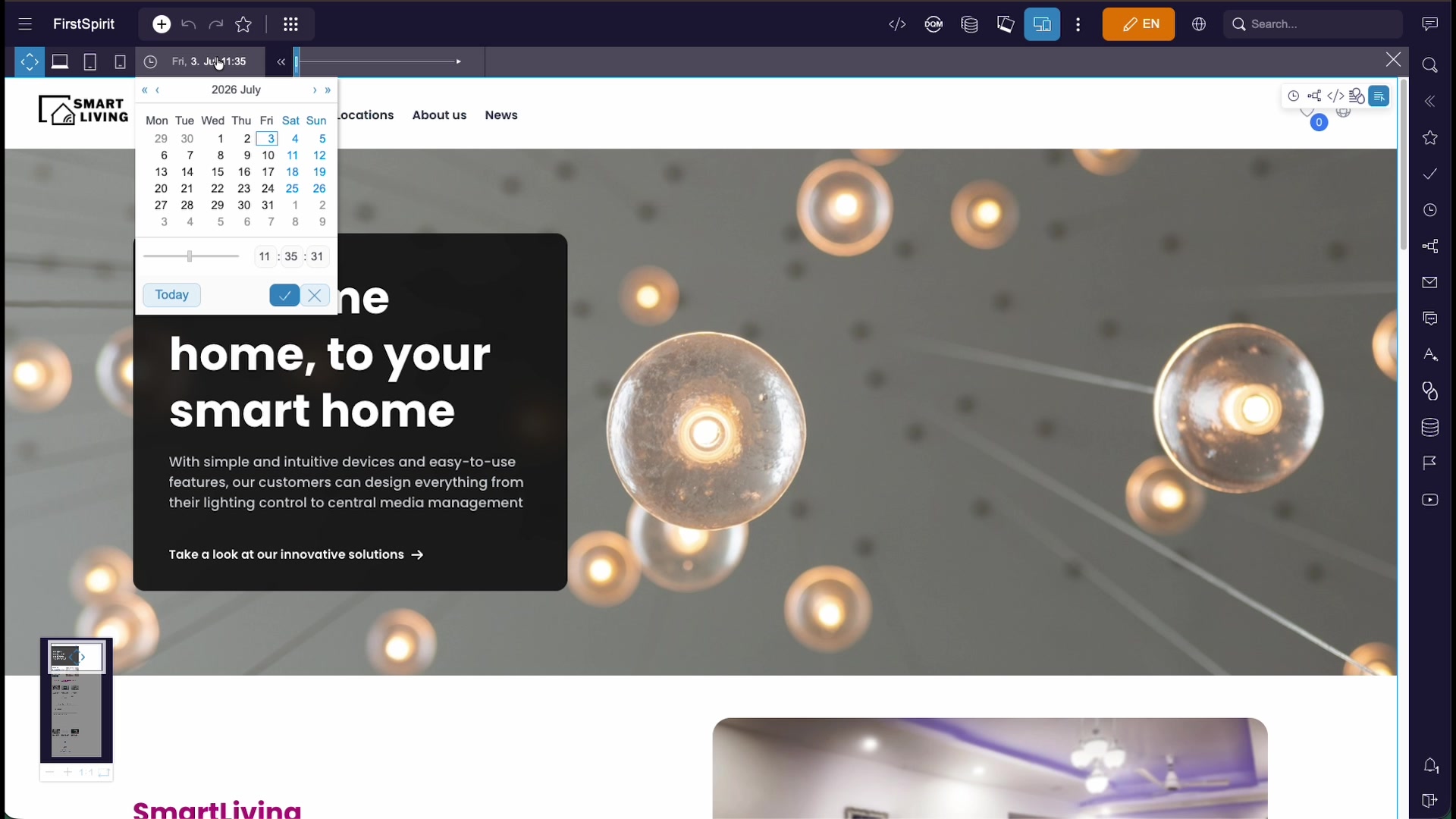Open sidebar search magnifier

pos(1430,65)
